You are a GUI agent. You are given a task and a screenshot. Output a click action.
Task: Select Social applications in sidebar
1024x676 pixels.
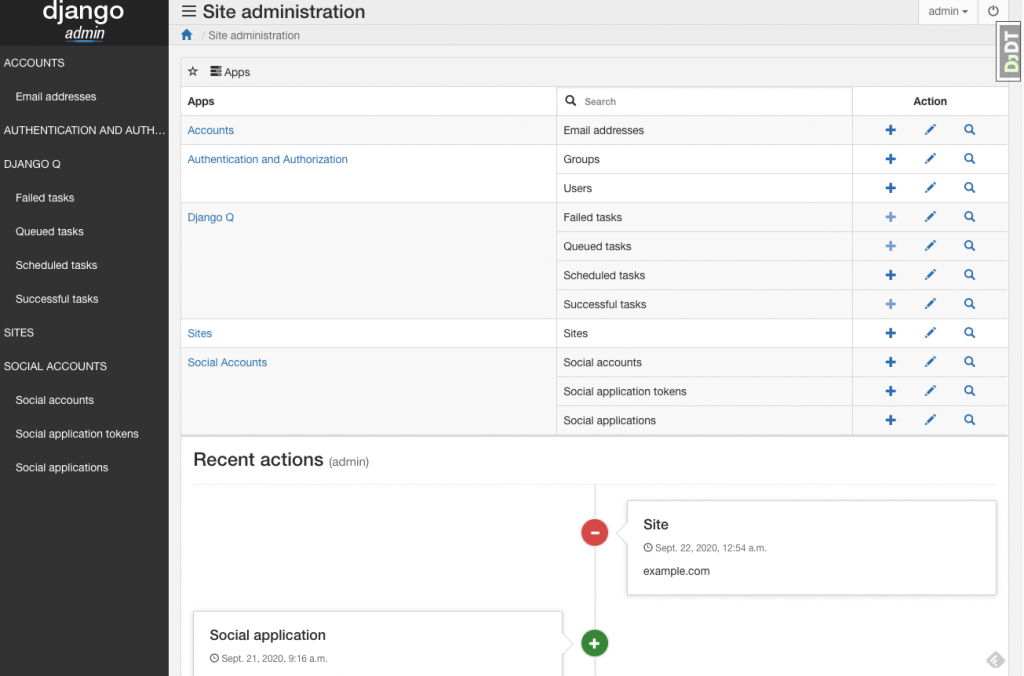coord(61,468)
